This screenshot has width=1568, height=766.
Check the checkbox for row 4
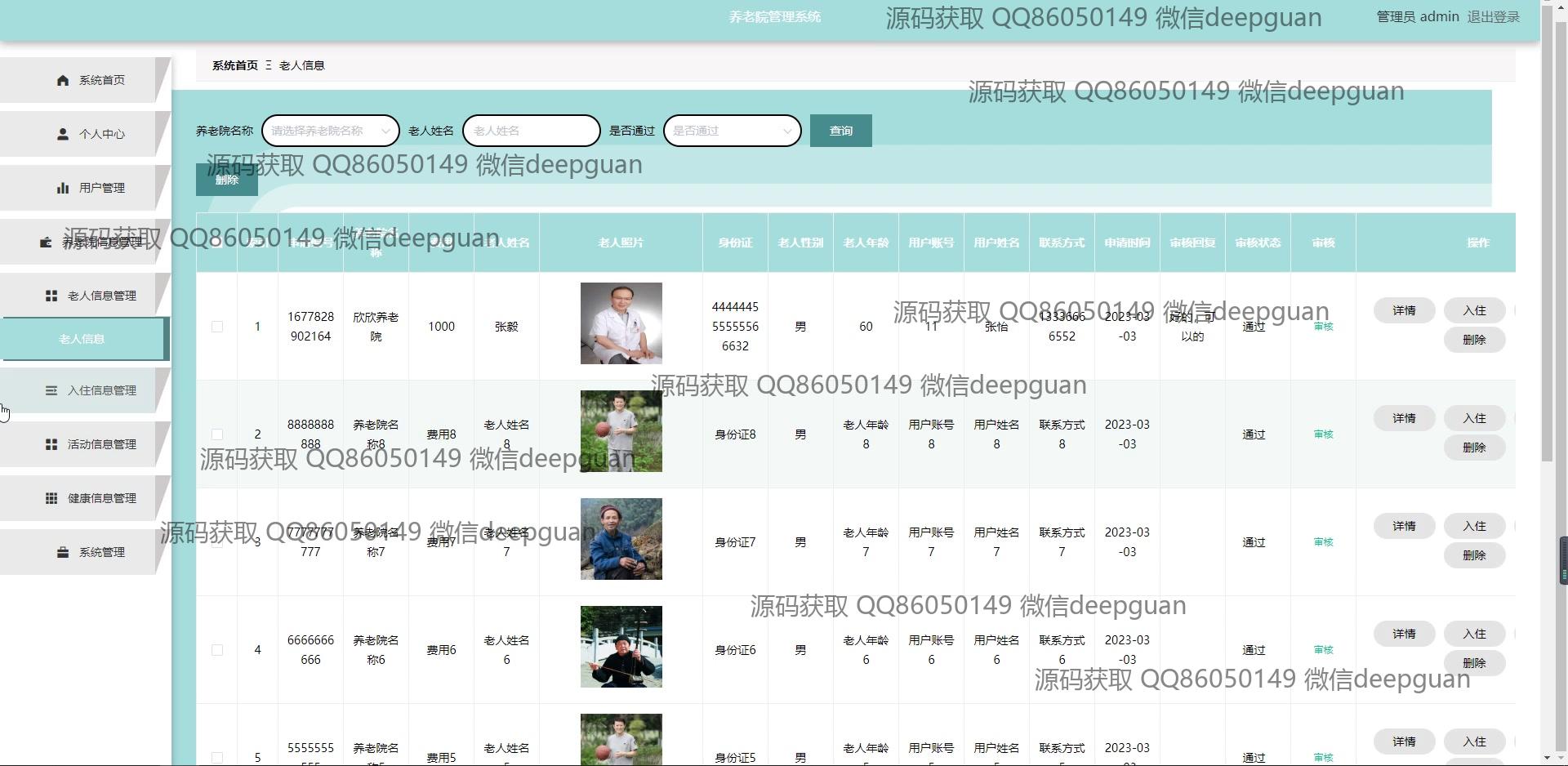tap(217, 650)
